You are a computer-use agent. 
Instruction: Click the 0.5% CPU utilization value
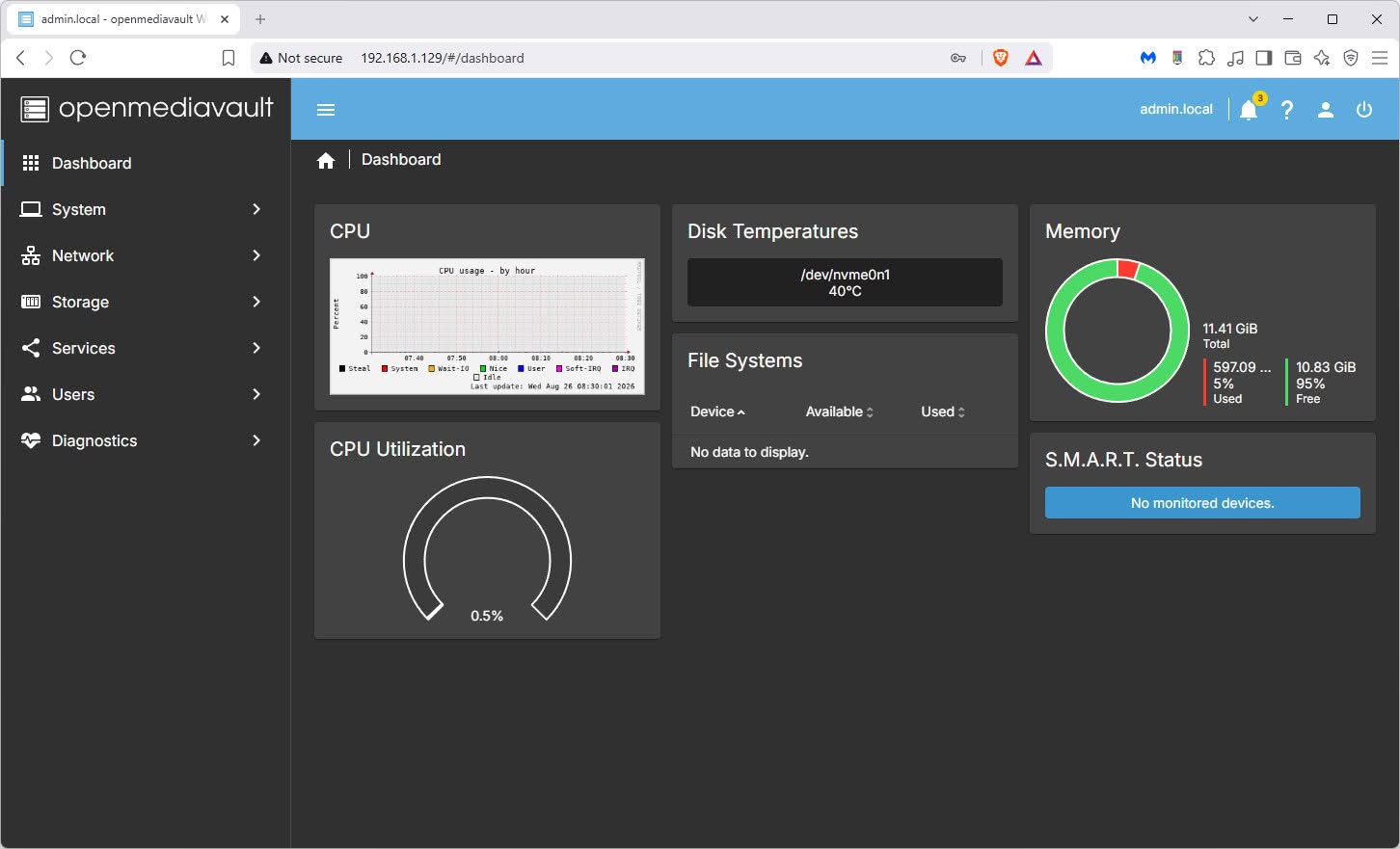(x=487, y=616)
